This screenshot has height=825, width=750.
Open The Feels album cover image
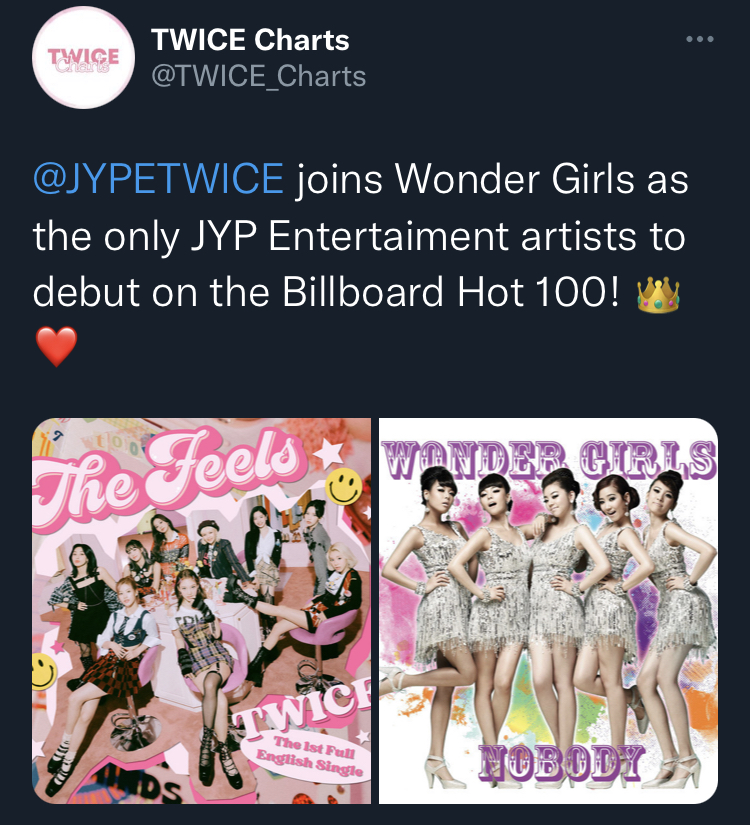[202, 611]
